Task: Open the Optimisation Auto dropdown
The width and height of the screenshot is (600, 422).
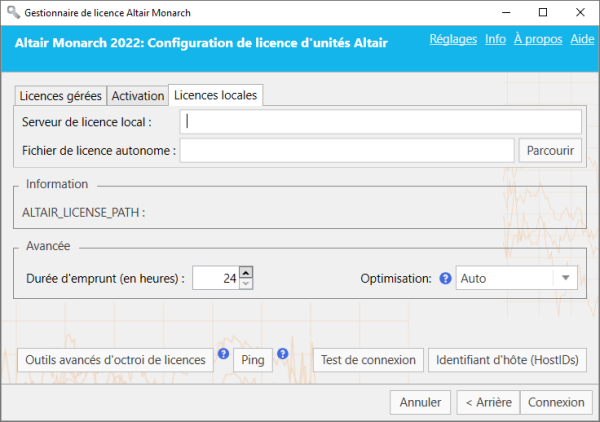Action: [516, 278]
